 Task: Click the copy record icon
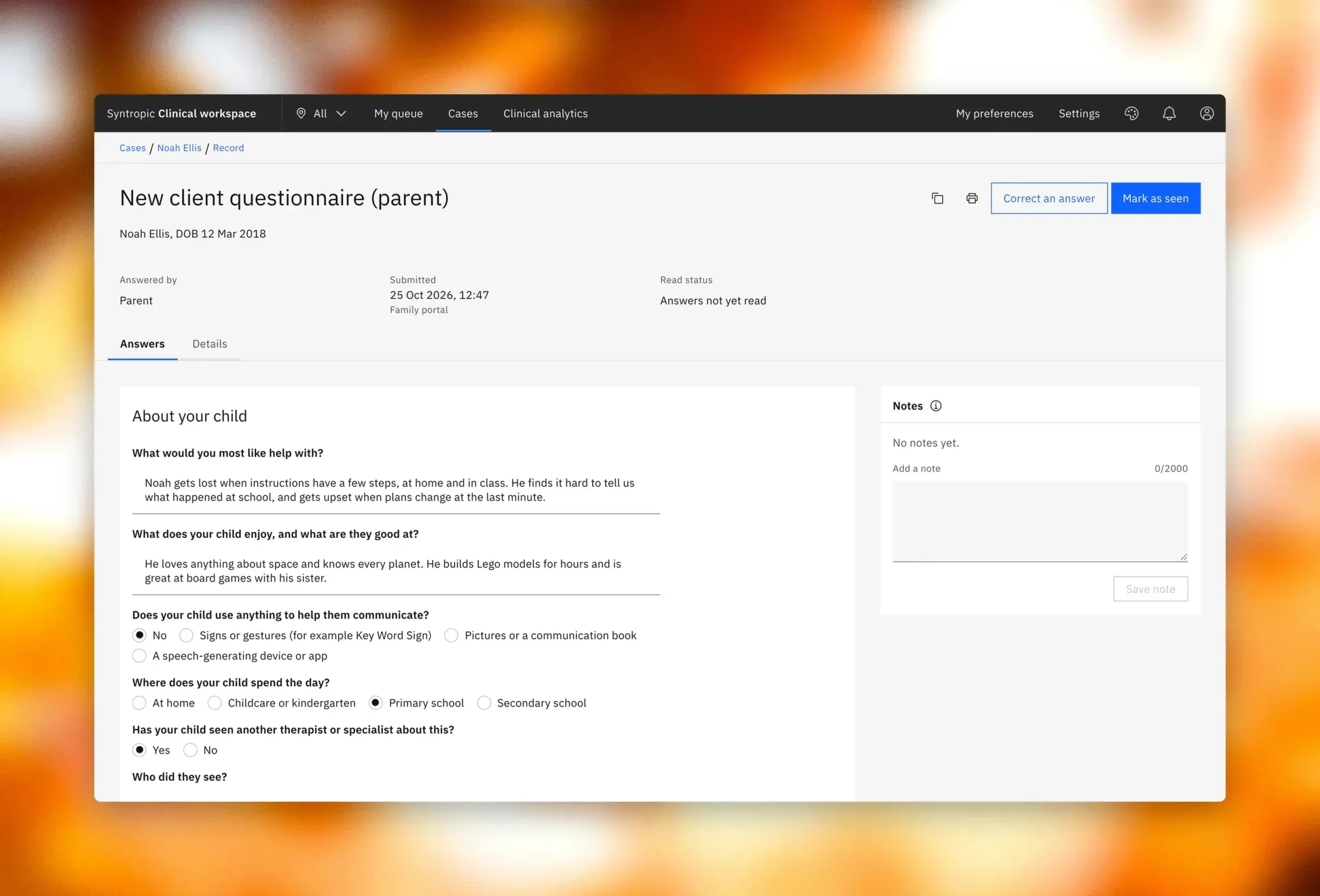tap(937, 199)
